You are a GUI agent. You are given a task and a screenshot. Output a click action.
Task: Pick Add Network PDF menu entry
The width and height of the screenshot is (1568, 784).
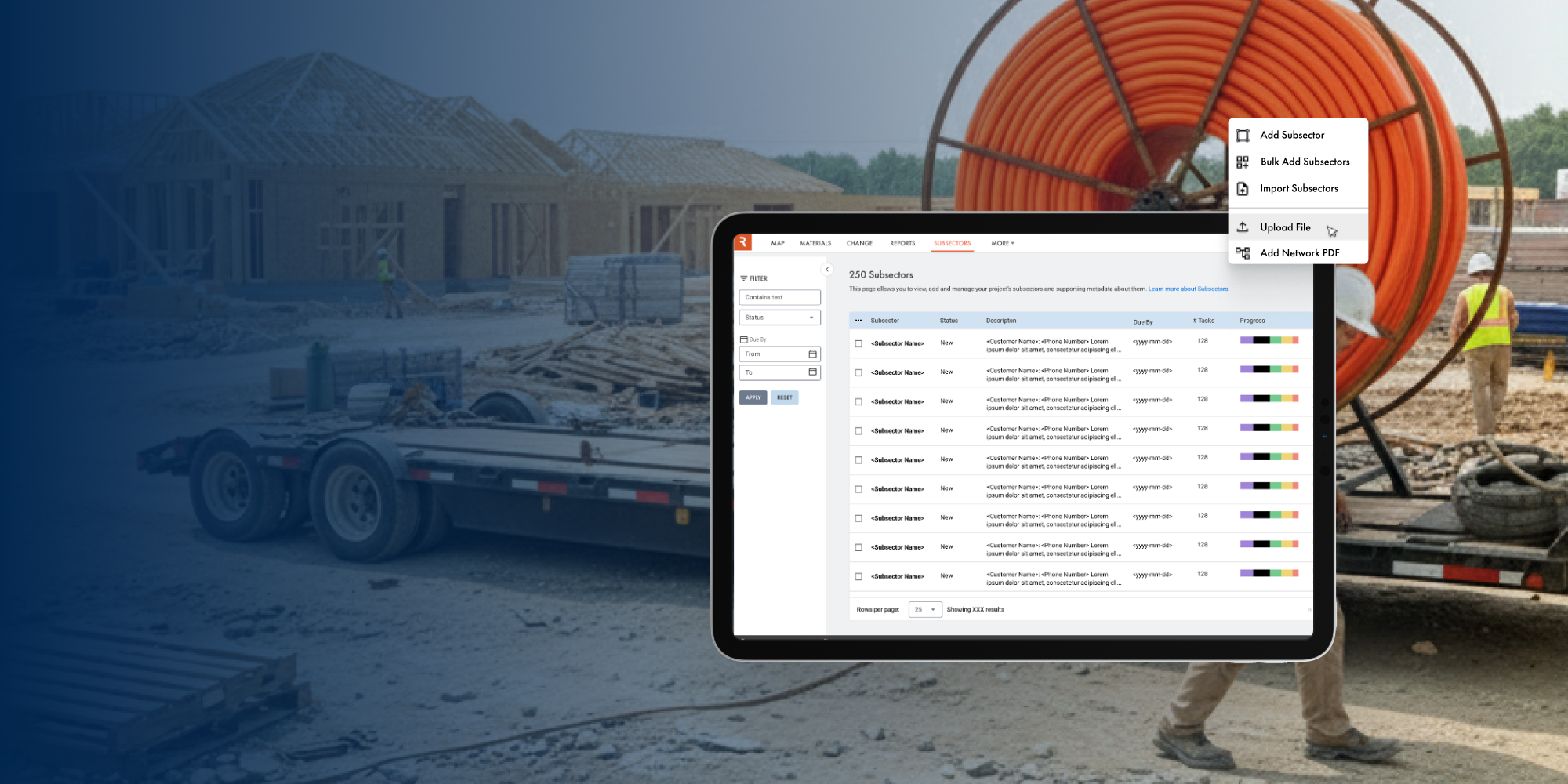click(1298, 253)
